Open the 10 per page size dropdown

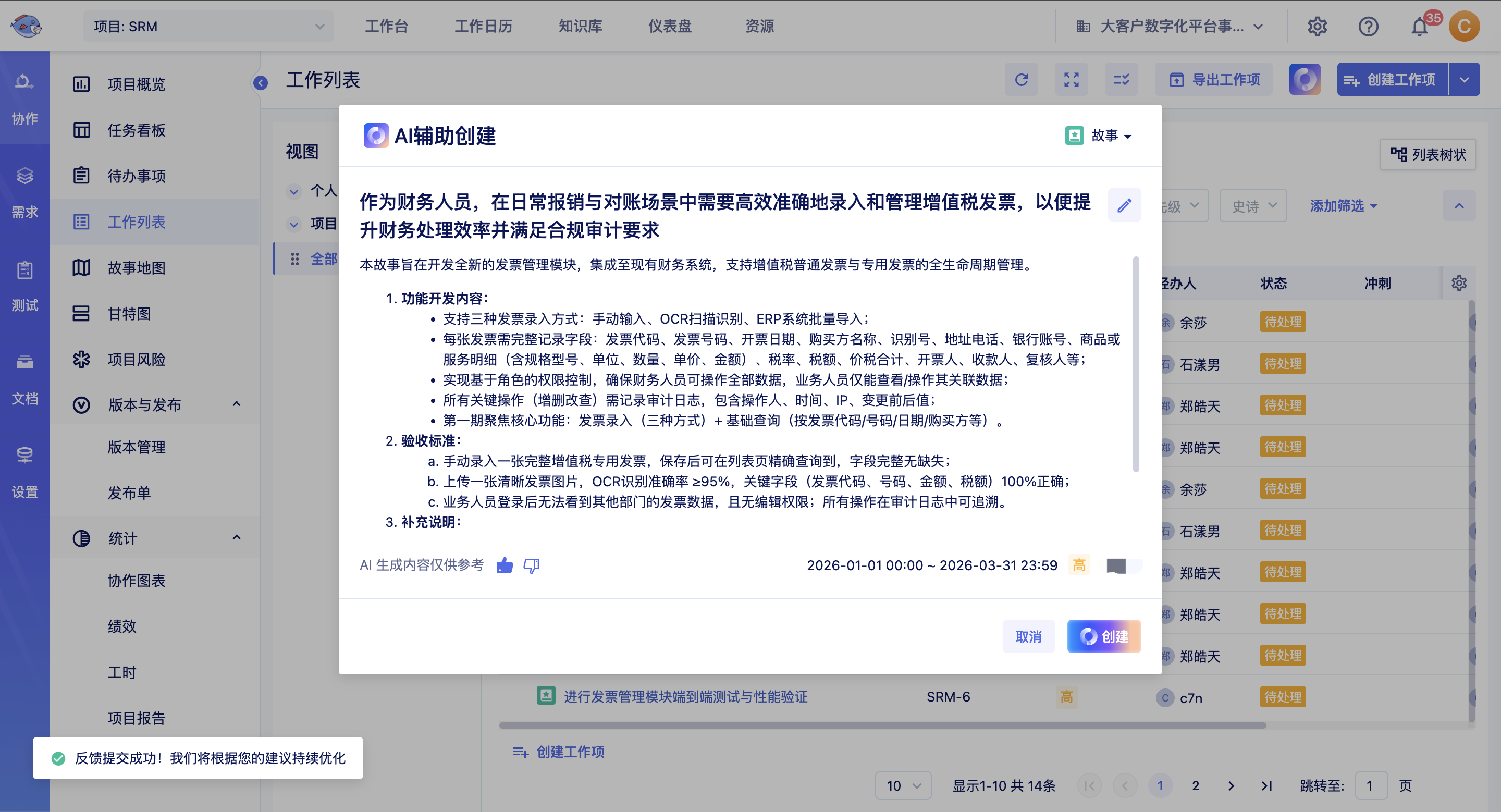tap(903, 786)
